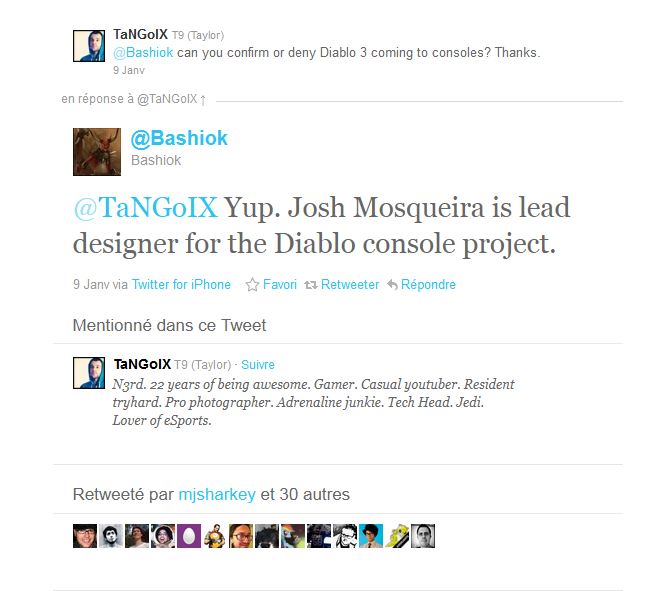This screenshot has height=591, width=658.
Task: Mark tweet as favorite via Favori
Action: pyautogui.click(x=279, y=285)
